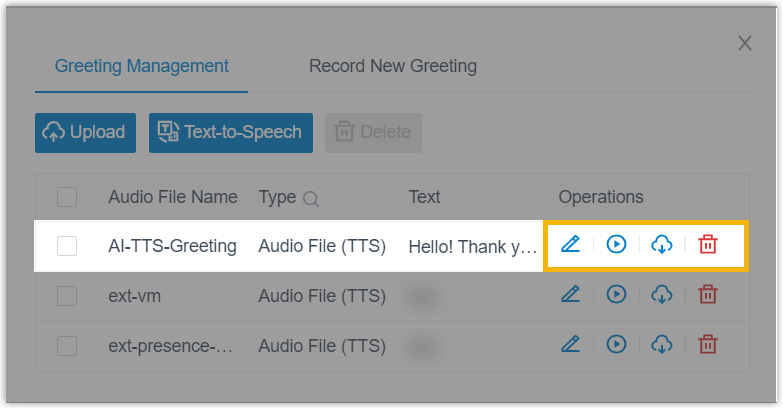Screen dimensions: 783x409
Task: Tick the select-all header checkbox
Action: (67, 197)
